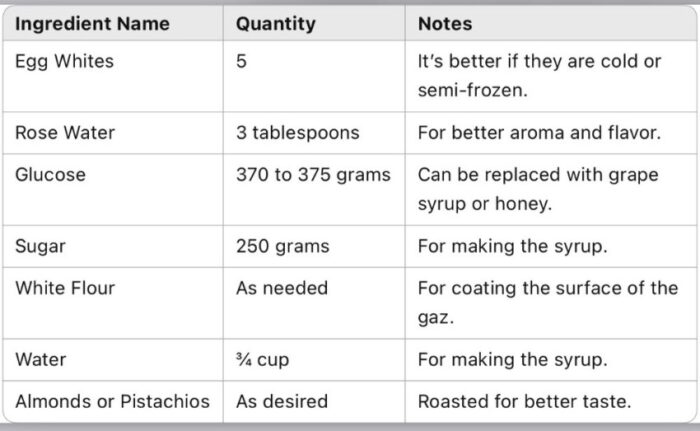Image resolution: width=700 pixels, height=431 pixels.
Task: Click the grape syrup or honey note
Action: 537,189
